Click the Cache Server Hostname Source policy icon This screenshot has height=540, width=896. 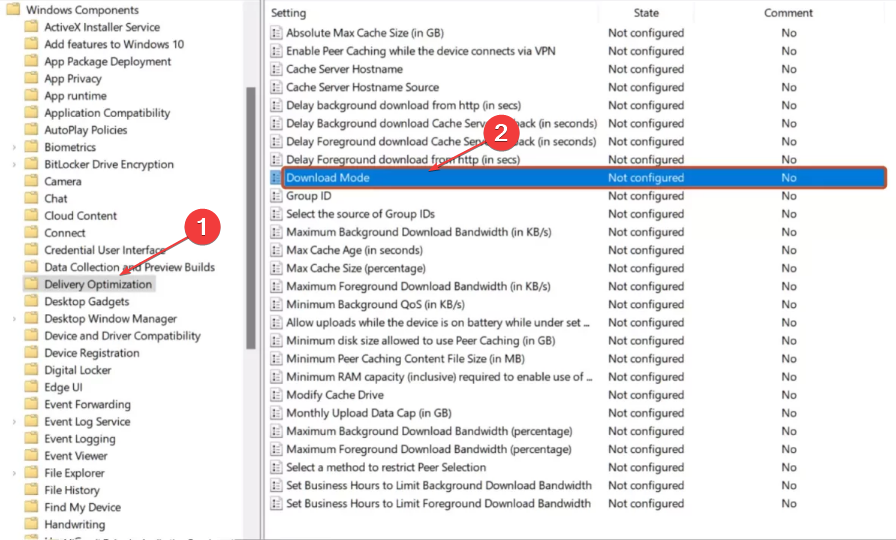point(276,87)
